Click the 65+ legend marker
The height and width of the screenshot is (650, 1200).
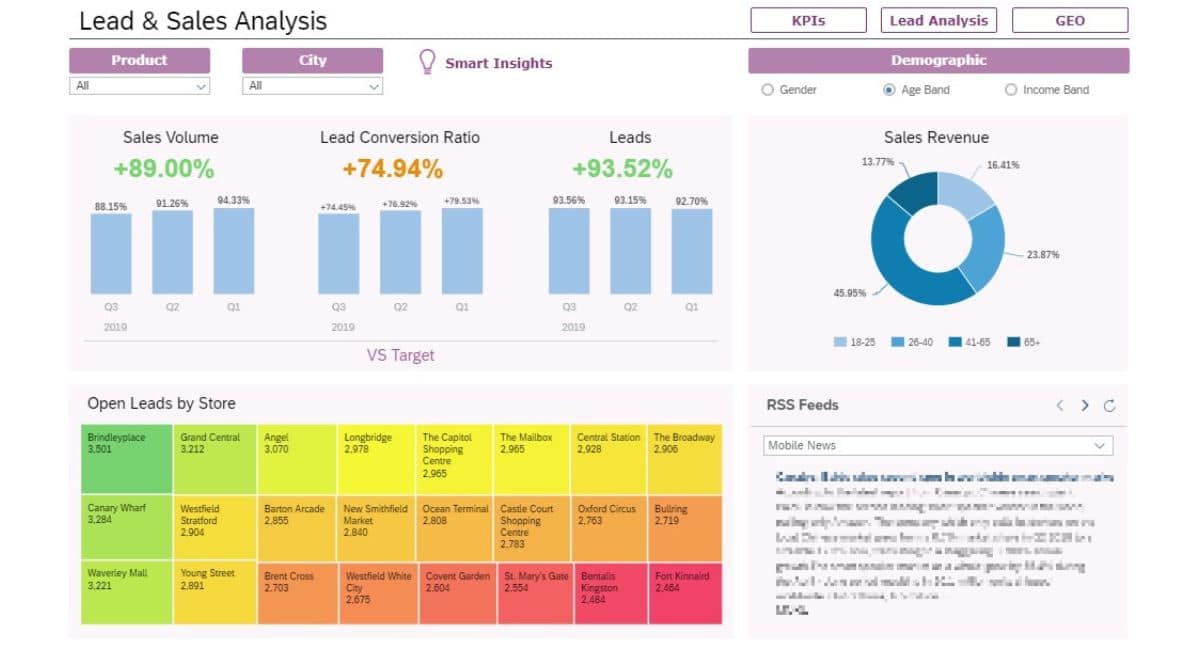[1013, 343]
